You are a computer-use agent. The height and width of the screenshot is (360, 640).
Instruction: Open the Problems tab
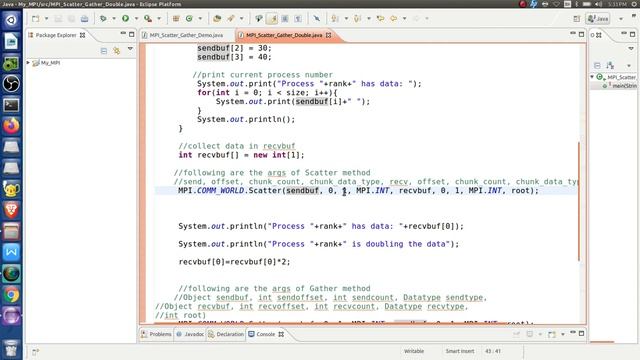click(x=156, y=334)
